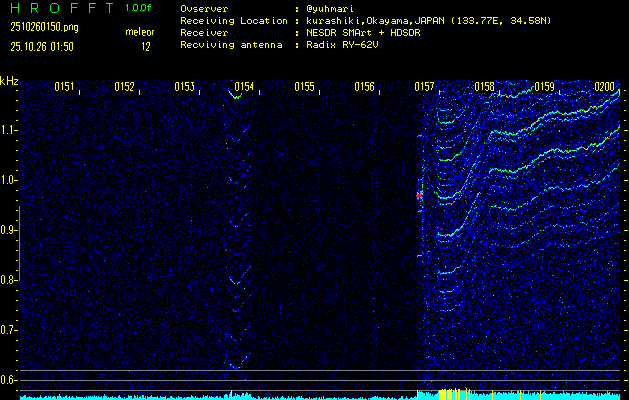Click the meteor count value 12
This screenshot has height=400, width=629.
pyautogui.click(x=145, y=46)
